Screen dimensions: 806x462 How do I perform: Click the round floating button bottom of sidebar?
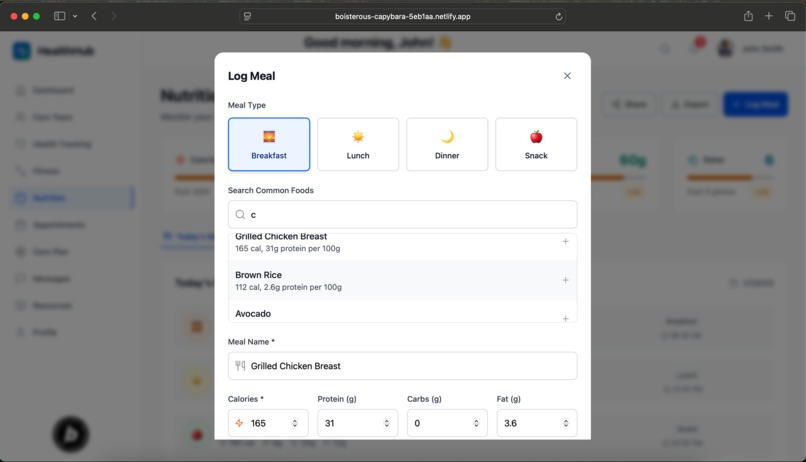[x=71, y=434]
